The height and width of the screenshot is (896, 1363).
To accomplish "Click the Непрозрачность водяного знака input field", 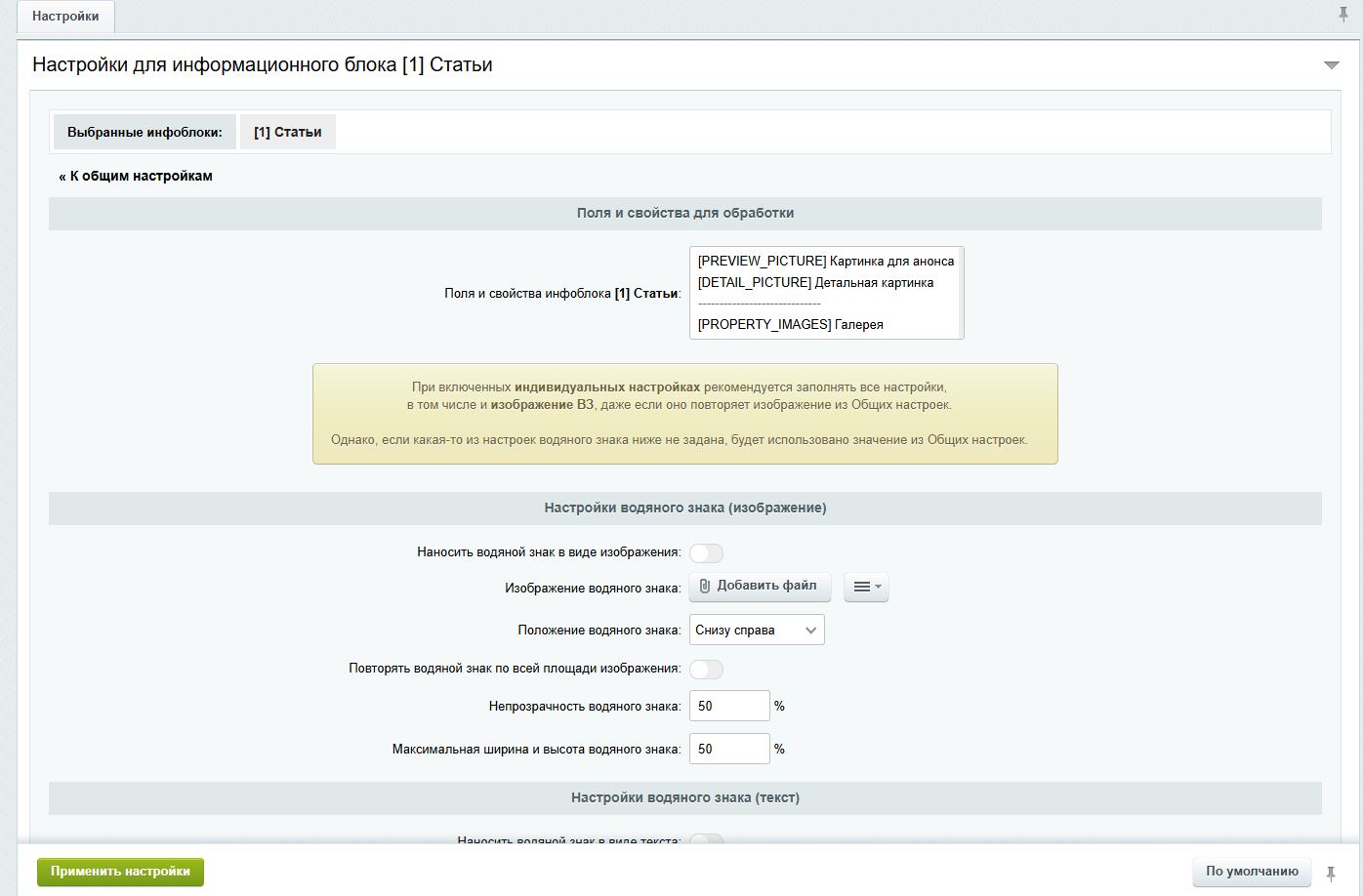I will coord(728,706).
